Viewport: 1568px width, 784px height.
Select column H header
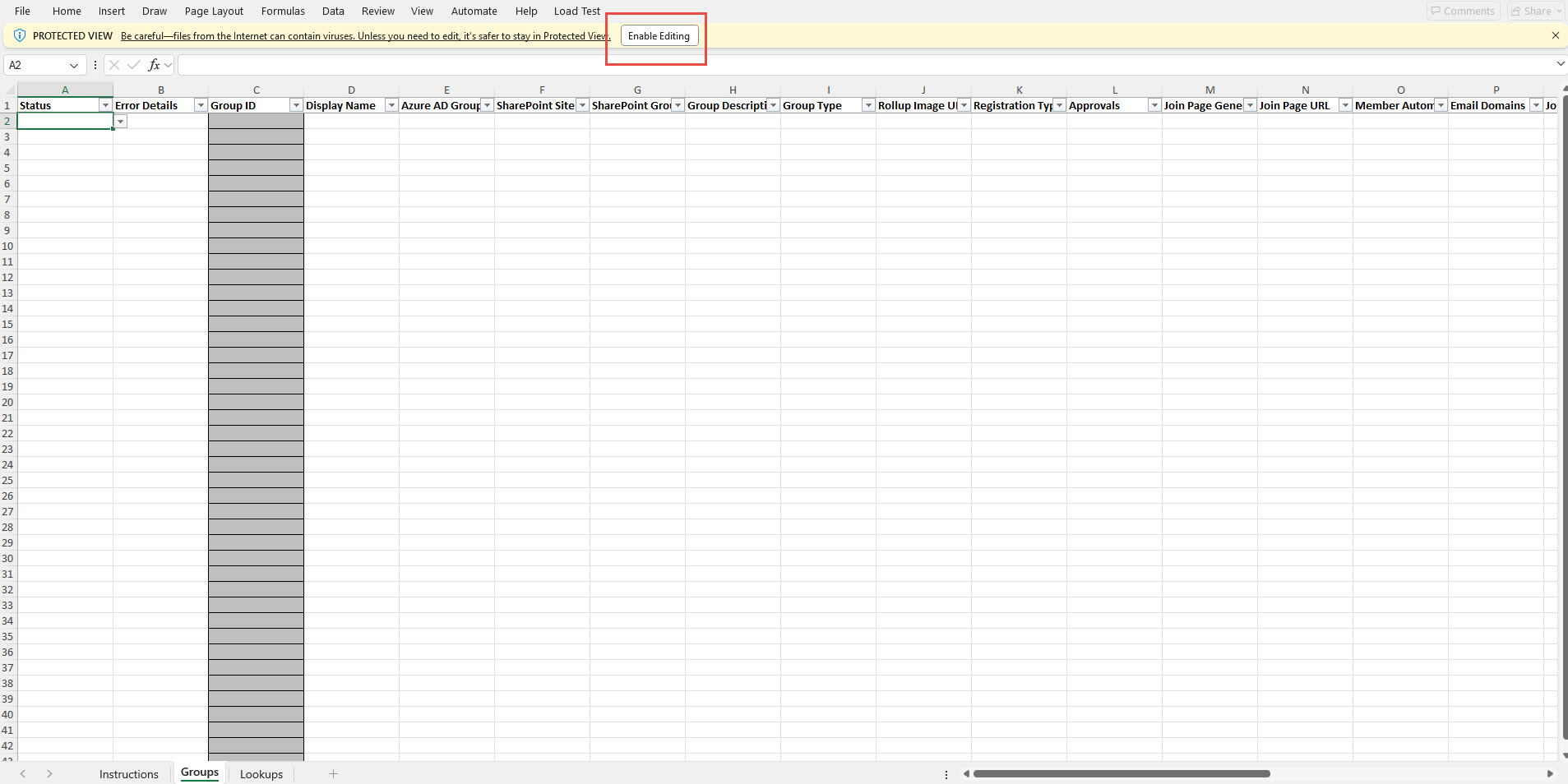pos(733,90)
